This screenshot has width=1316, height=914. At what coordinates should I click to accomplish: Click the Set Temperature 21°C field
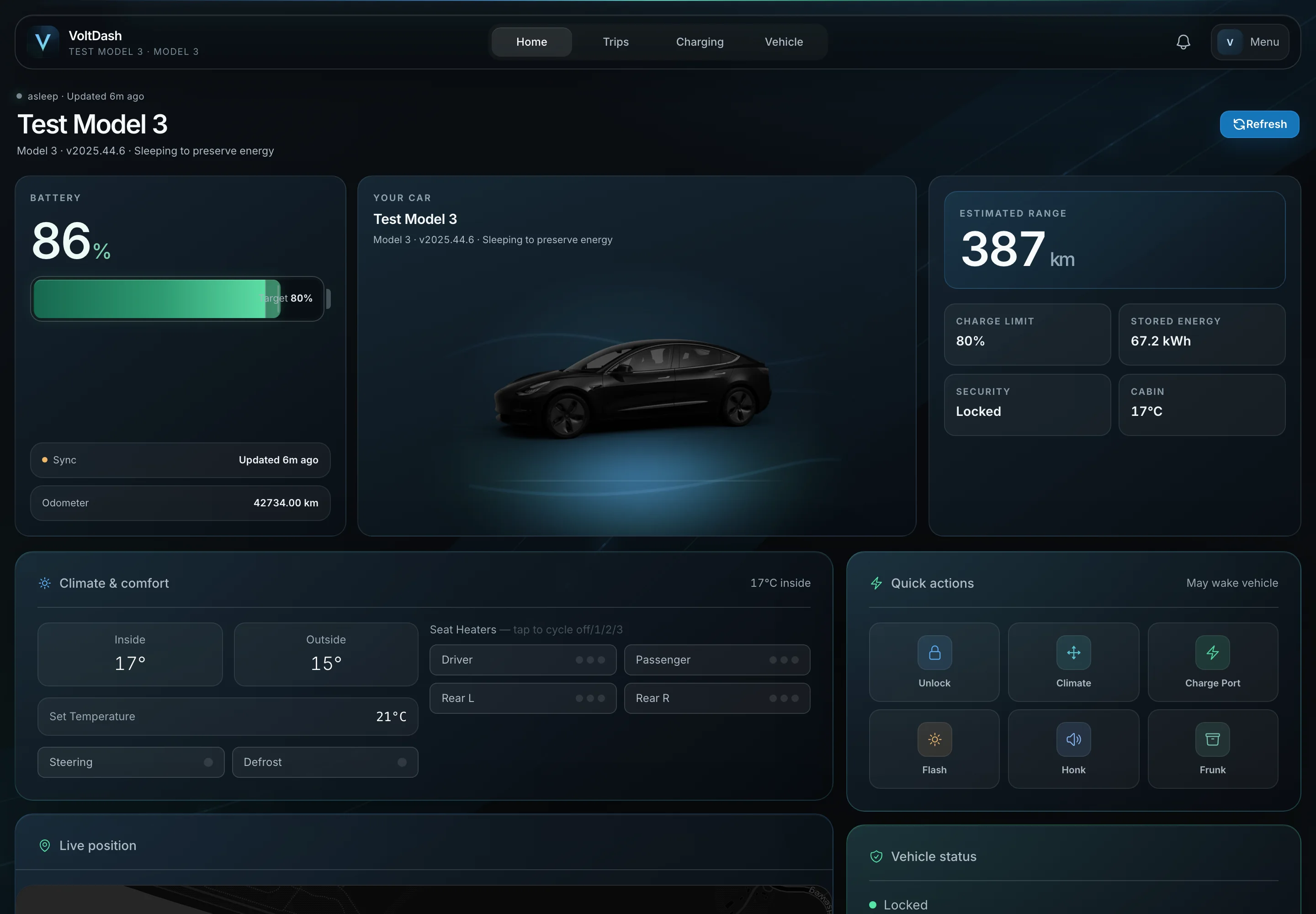pyautogui.click(x=228, y=717)
